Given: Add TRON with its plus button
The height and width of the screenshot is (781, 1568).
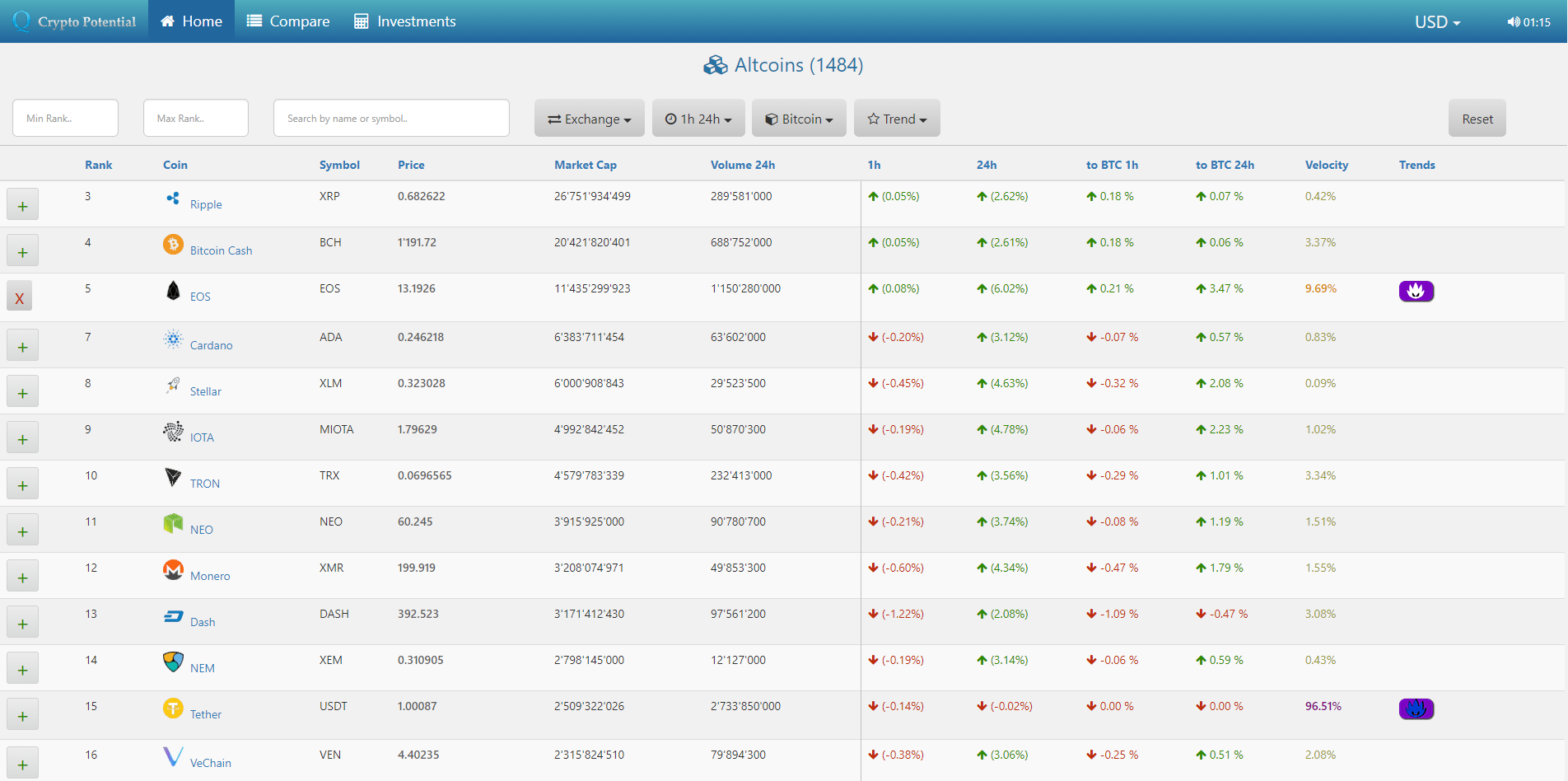Looking at the screenshot, I should tap(22, 484).
